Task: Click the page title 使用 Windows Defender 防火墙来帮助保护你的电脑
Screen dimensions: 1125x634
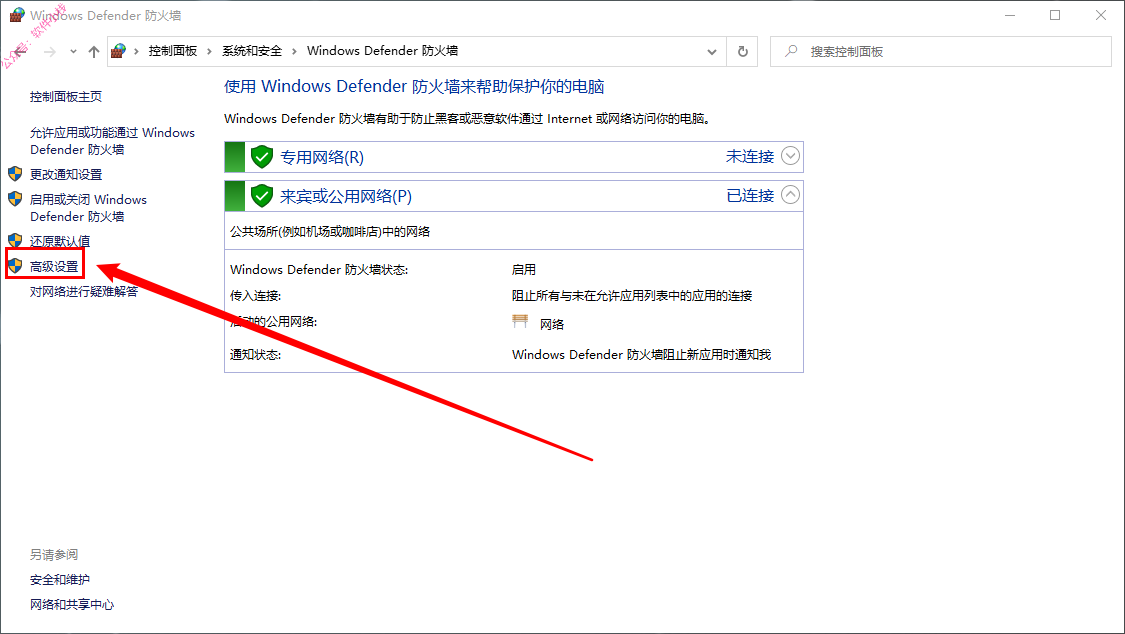Action: tap(414, 87)
